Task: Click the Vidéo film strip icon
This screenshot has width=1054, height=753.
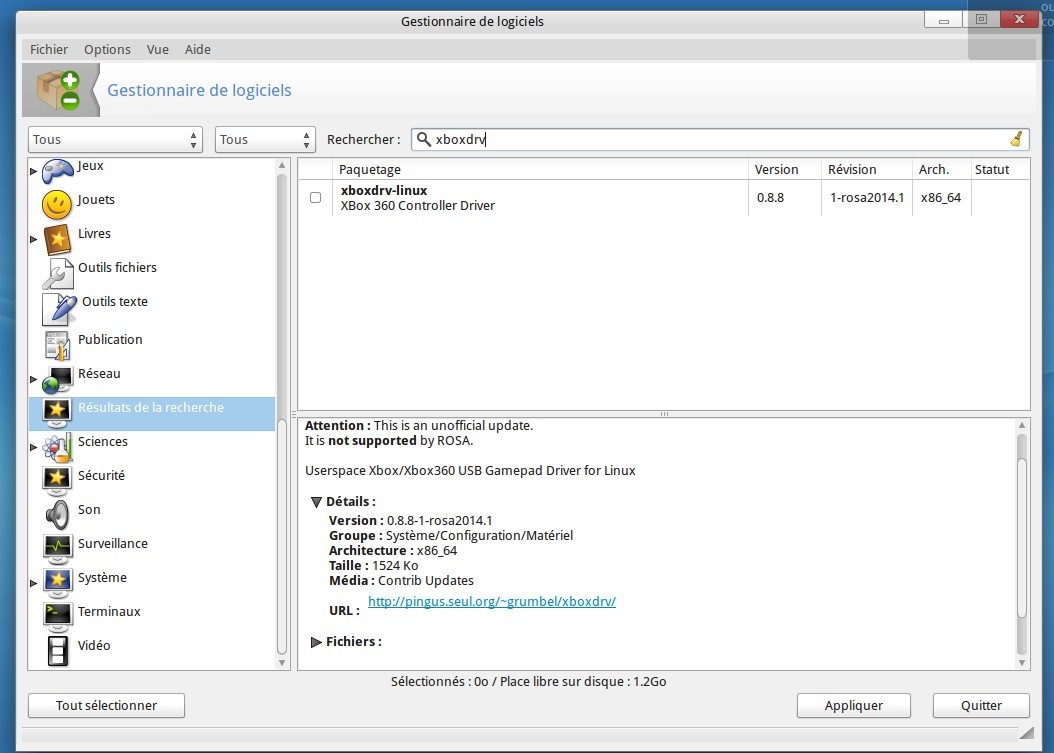Action: (x=58, y=651)
